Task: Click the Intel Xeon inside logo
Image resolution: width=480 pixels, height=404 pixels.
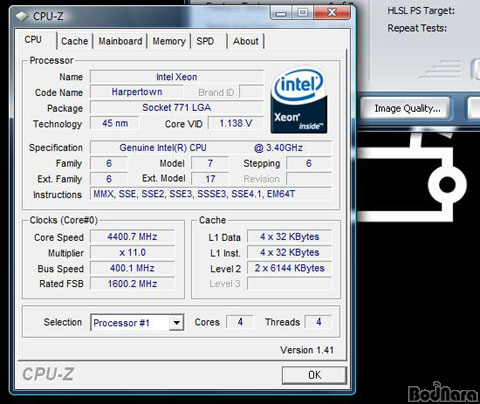Action: (299, 100)
